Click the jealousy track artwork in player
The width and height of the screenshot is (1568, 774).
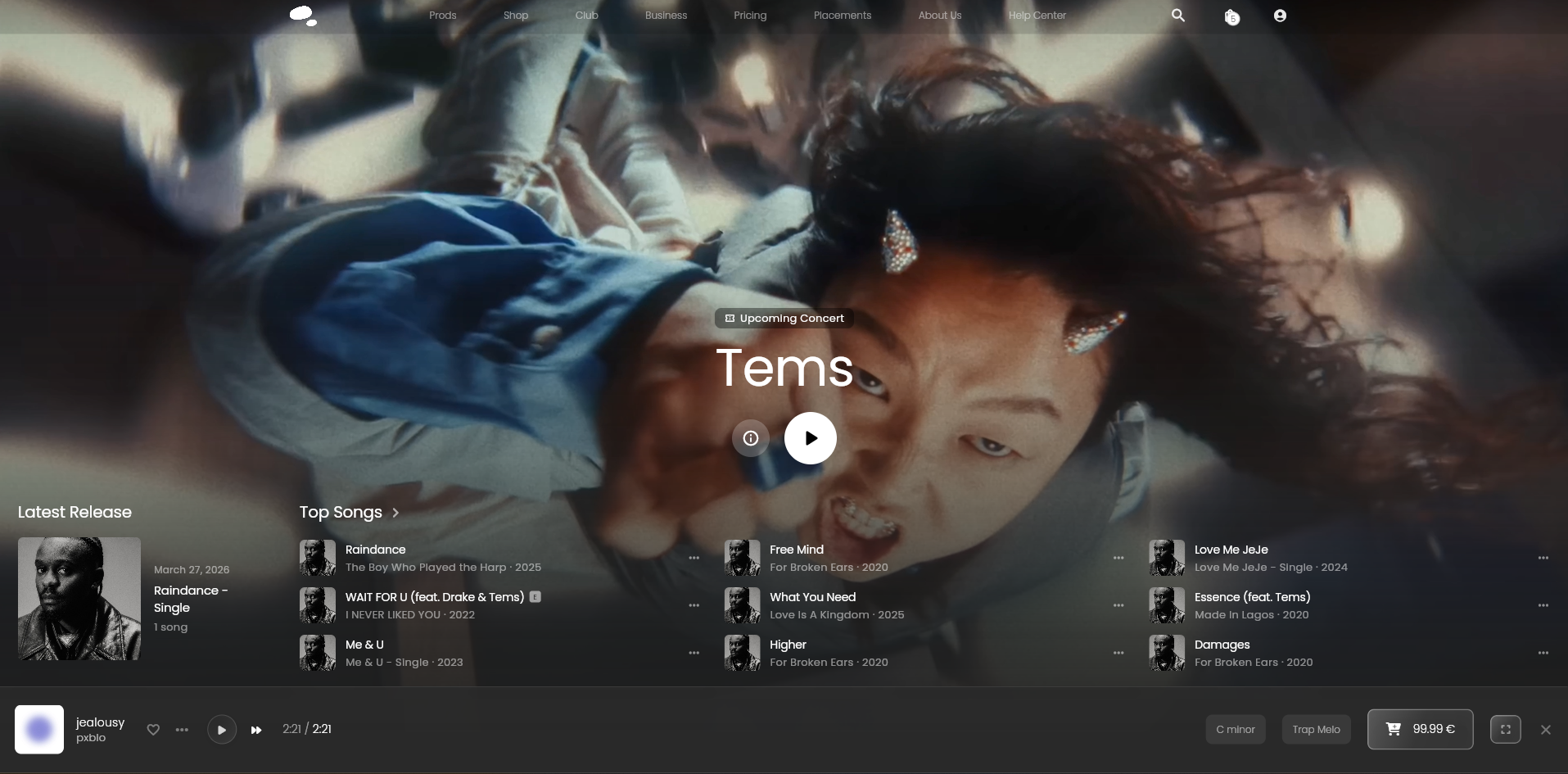click(x=39, y=729)
